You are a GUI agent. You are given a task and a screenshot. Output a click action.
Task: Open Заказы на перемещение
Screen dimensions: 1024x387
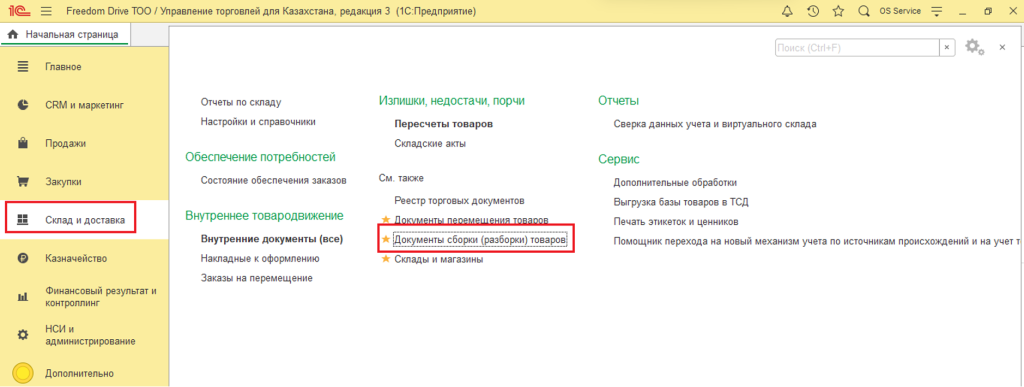point(257,278)
